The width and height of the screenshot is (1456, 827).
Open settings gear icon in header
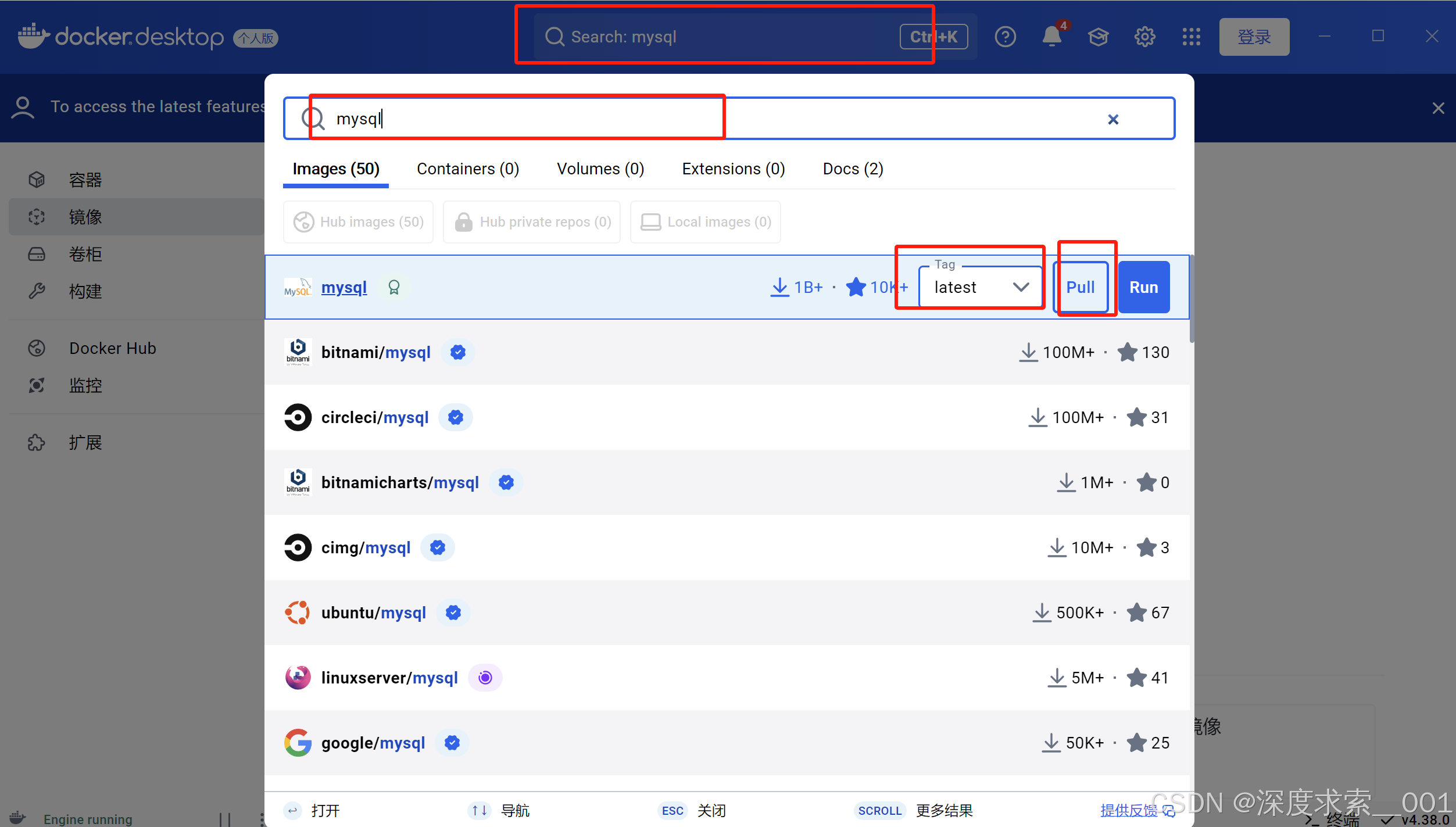(x=1144, y=37)
